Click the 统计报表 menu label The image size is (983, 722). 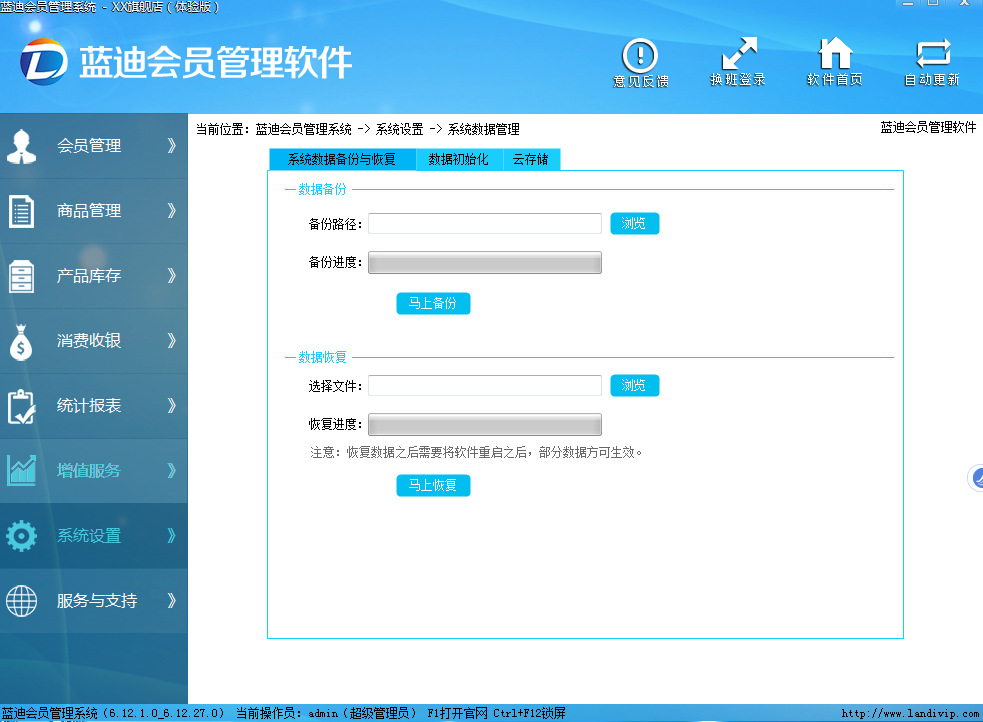pos(89,406)
